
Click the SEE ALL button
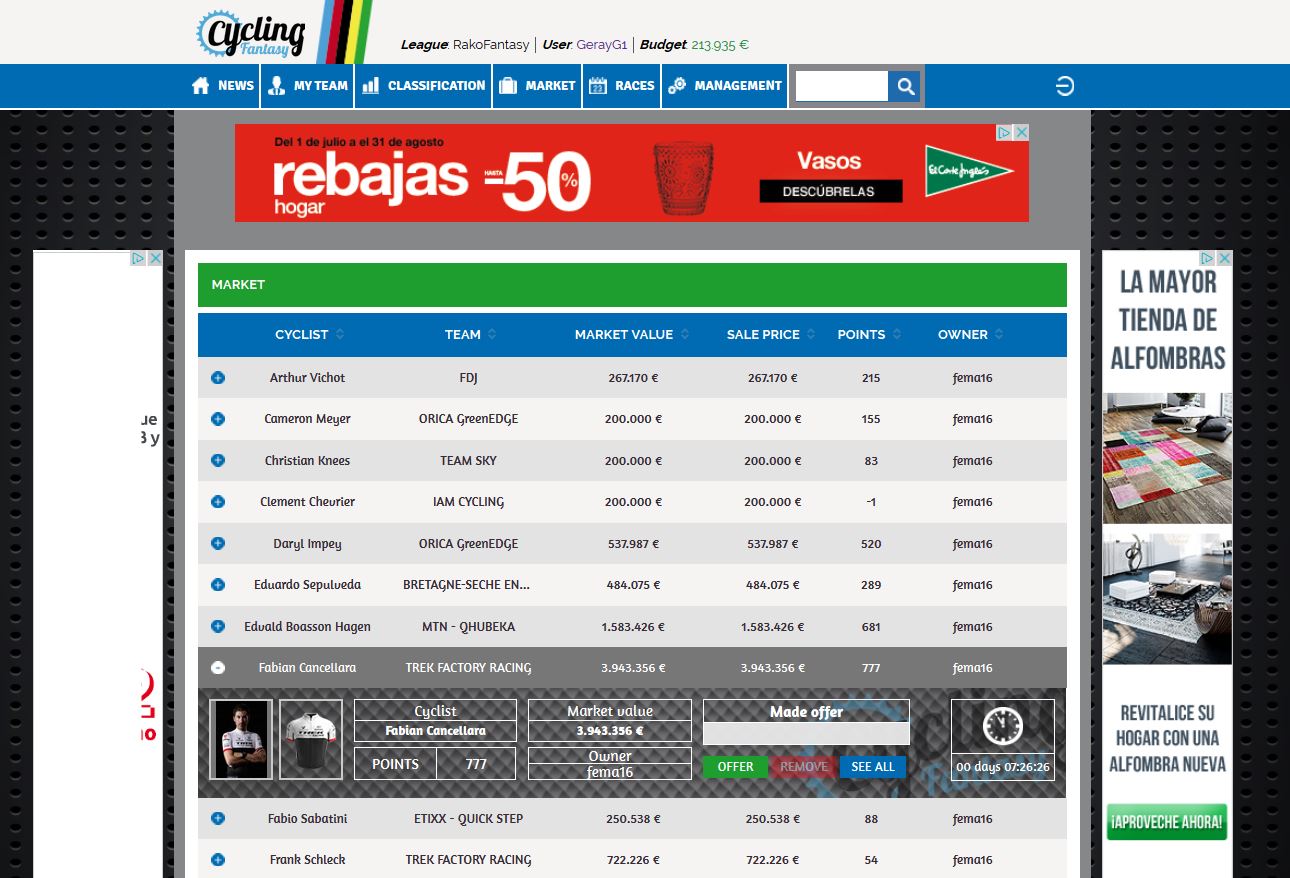[873, 767]
